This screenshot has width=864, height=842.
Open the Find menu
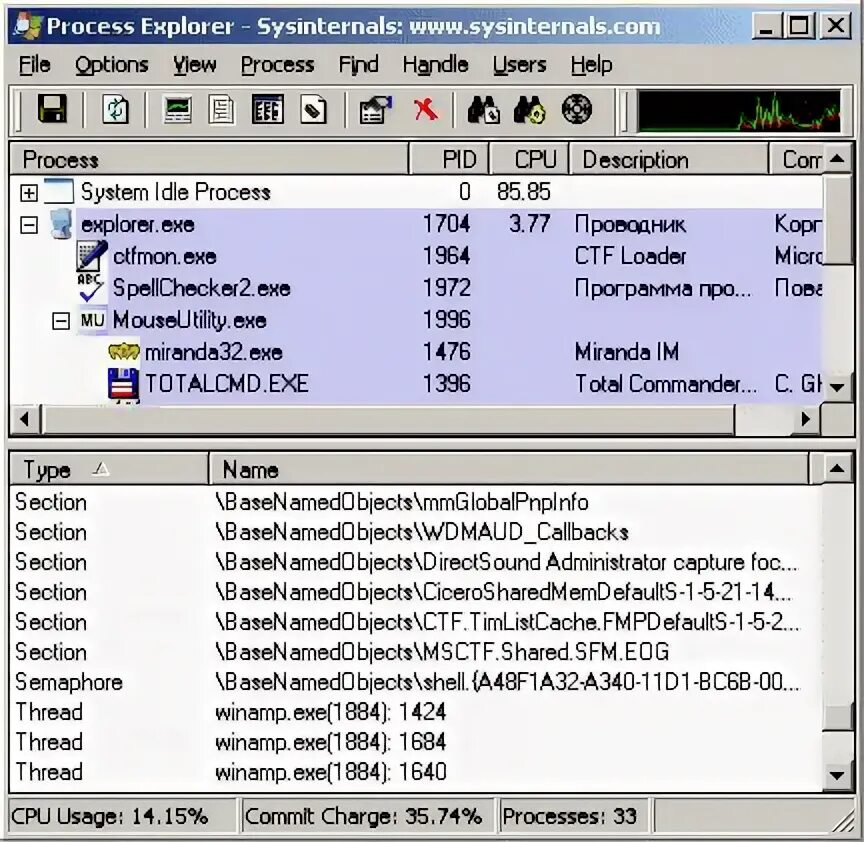point(358,65)
